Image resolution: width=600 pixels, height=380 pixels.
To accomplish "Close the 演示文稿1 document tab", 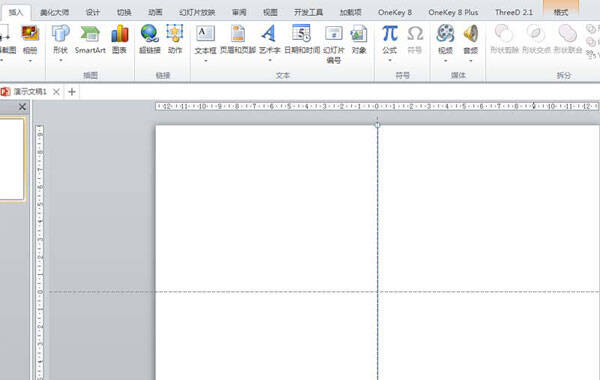I will tap(56, 92).
